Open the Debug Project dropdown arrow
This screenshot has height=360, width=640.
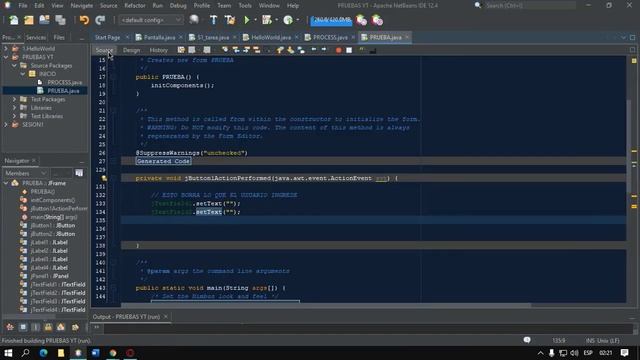[276, 20]
